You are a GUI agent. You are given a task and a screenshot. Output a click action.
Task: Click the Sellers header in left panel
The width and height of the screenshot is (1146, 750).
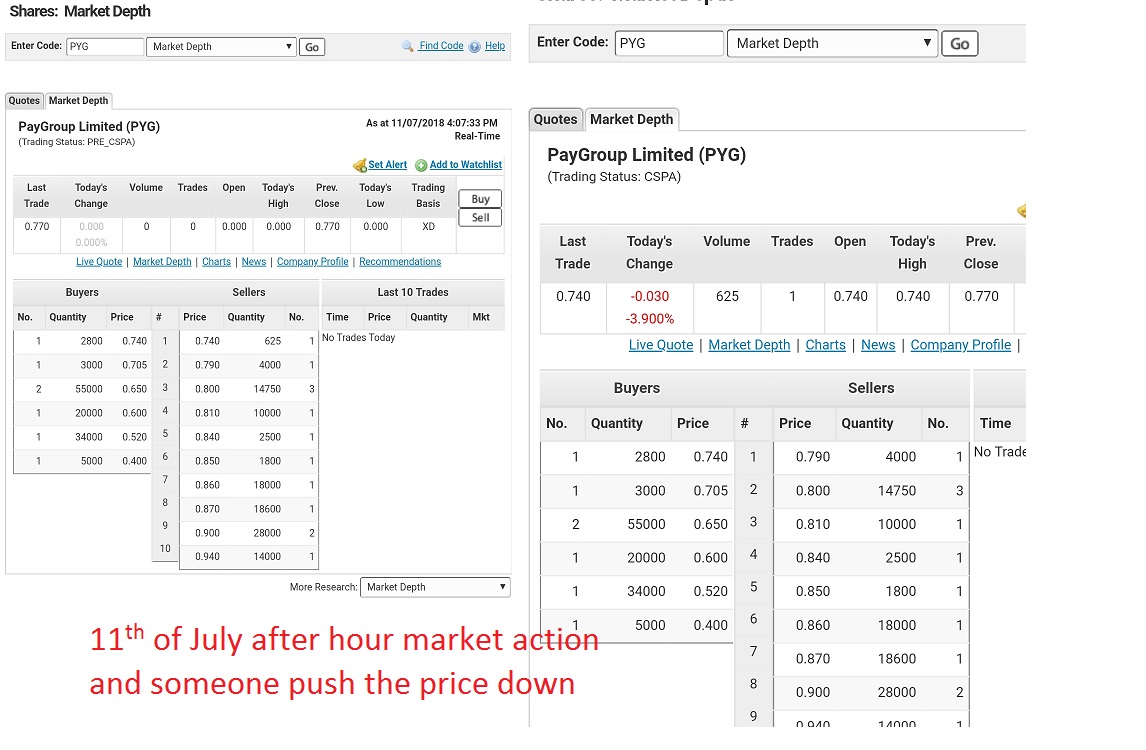click(248, 292)
